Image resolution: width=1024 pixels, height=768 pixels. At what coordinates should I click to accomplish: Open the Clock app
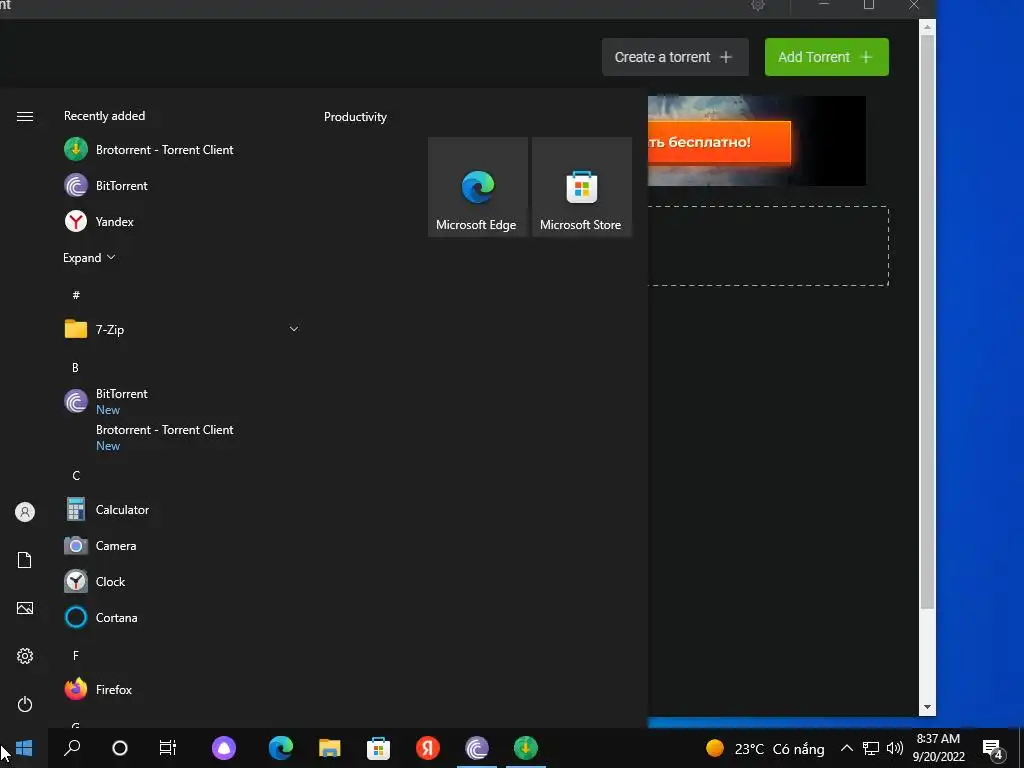coord(95,581)
